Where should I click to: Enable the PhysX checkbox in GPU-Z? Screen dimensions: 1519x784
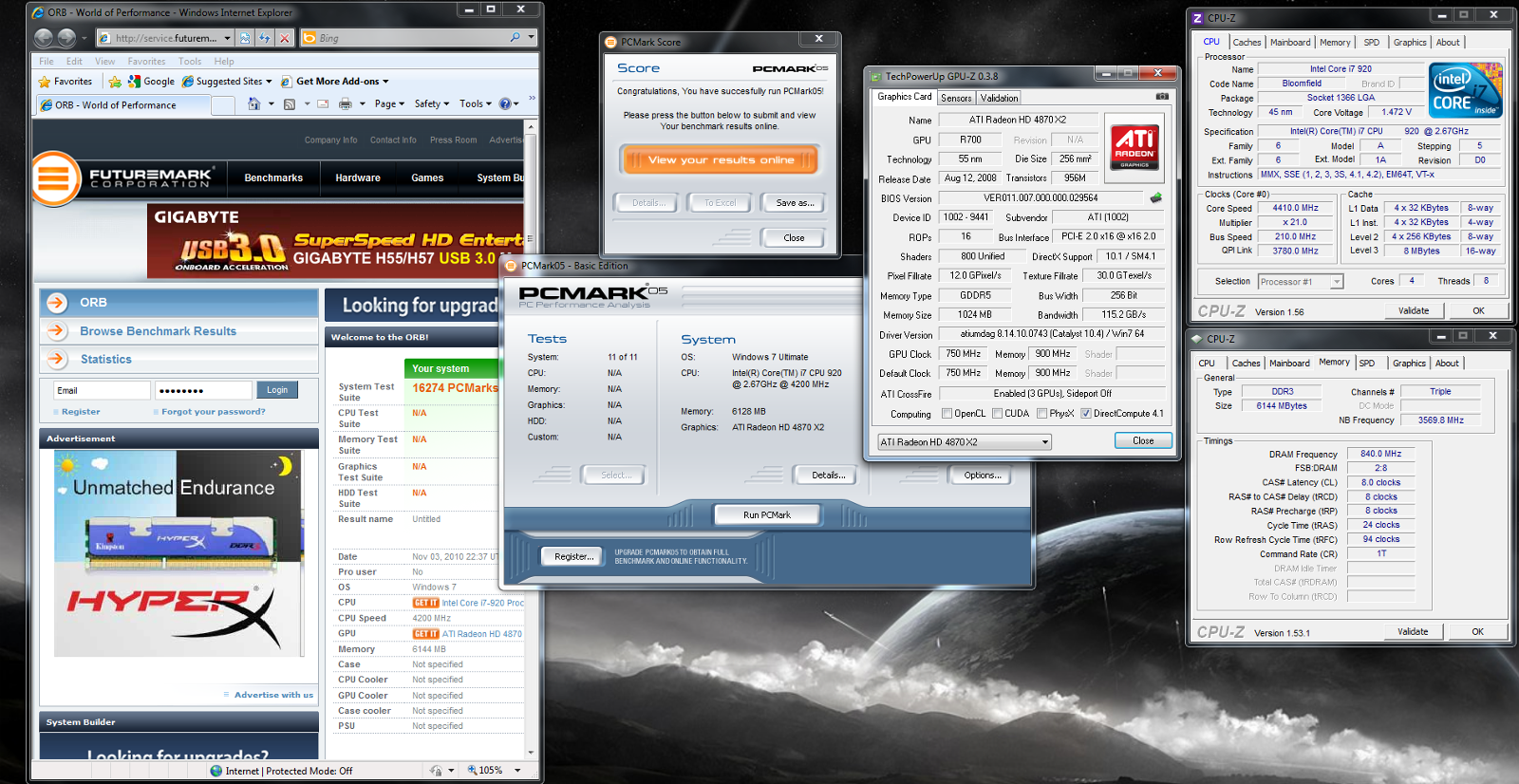pyautogui.click(x=1042, y=414)
